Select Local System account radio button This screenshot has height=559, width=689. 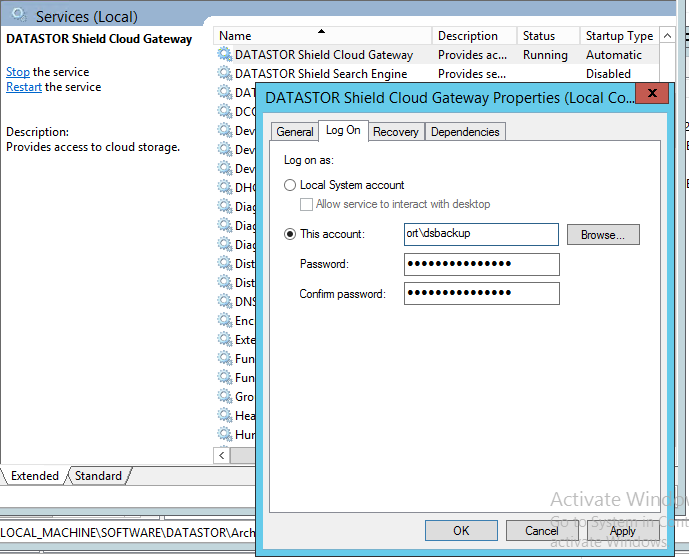pos(290,185)
